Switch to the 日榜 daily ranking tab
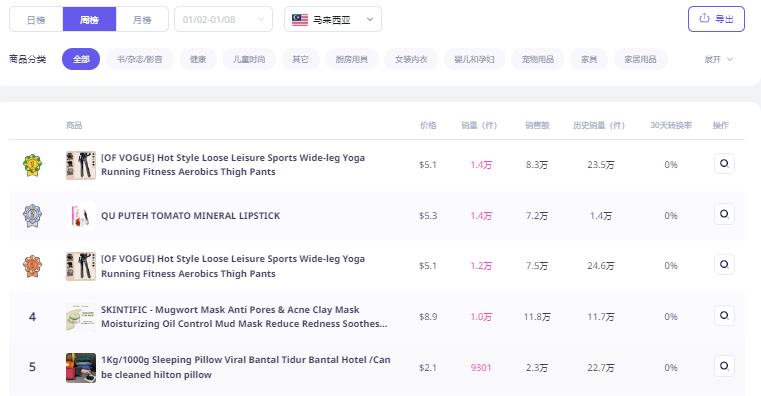The image size is (761, 396). point(36,19)
